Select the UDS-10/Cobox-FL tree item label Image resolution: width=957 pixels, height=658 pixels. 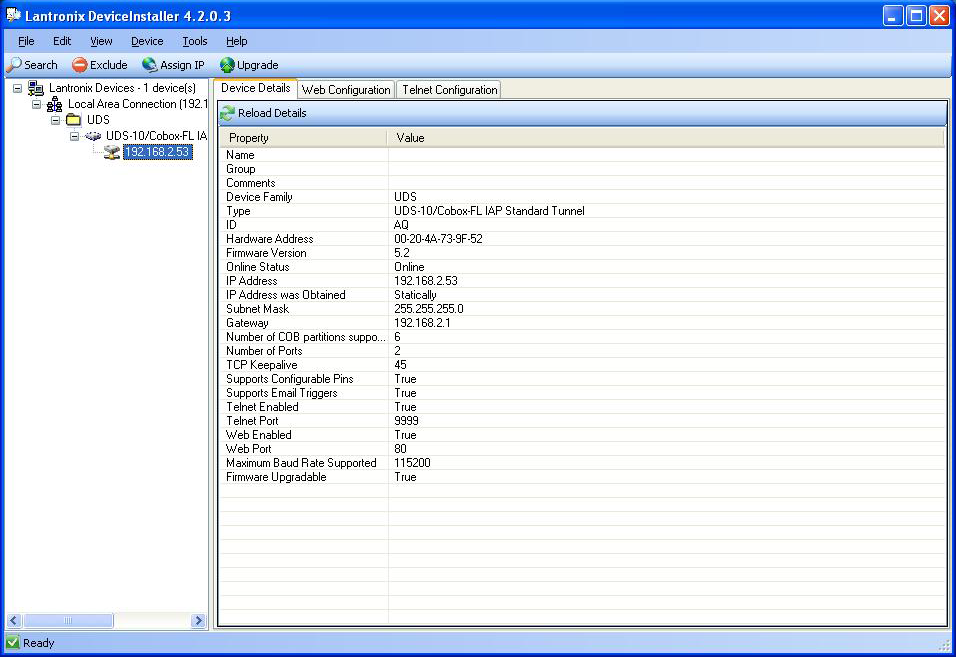tap(156, 136)
